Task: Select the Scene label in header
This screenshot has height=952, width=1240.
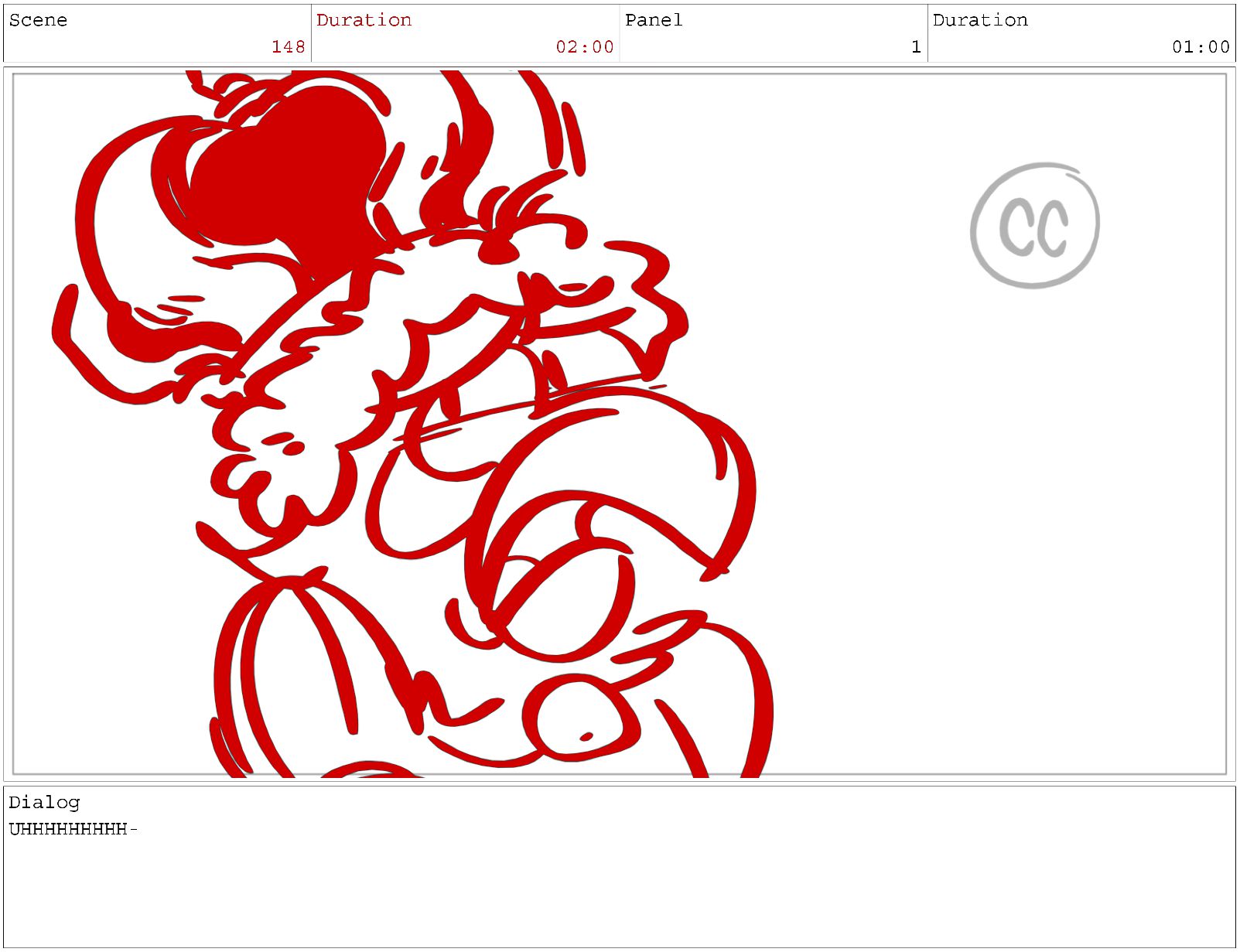Action: tap(38, 20)
